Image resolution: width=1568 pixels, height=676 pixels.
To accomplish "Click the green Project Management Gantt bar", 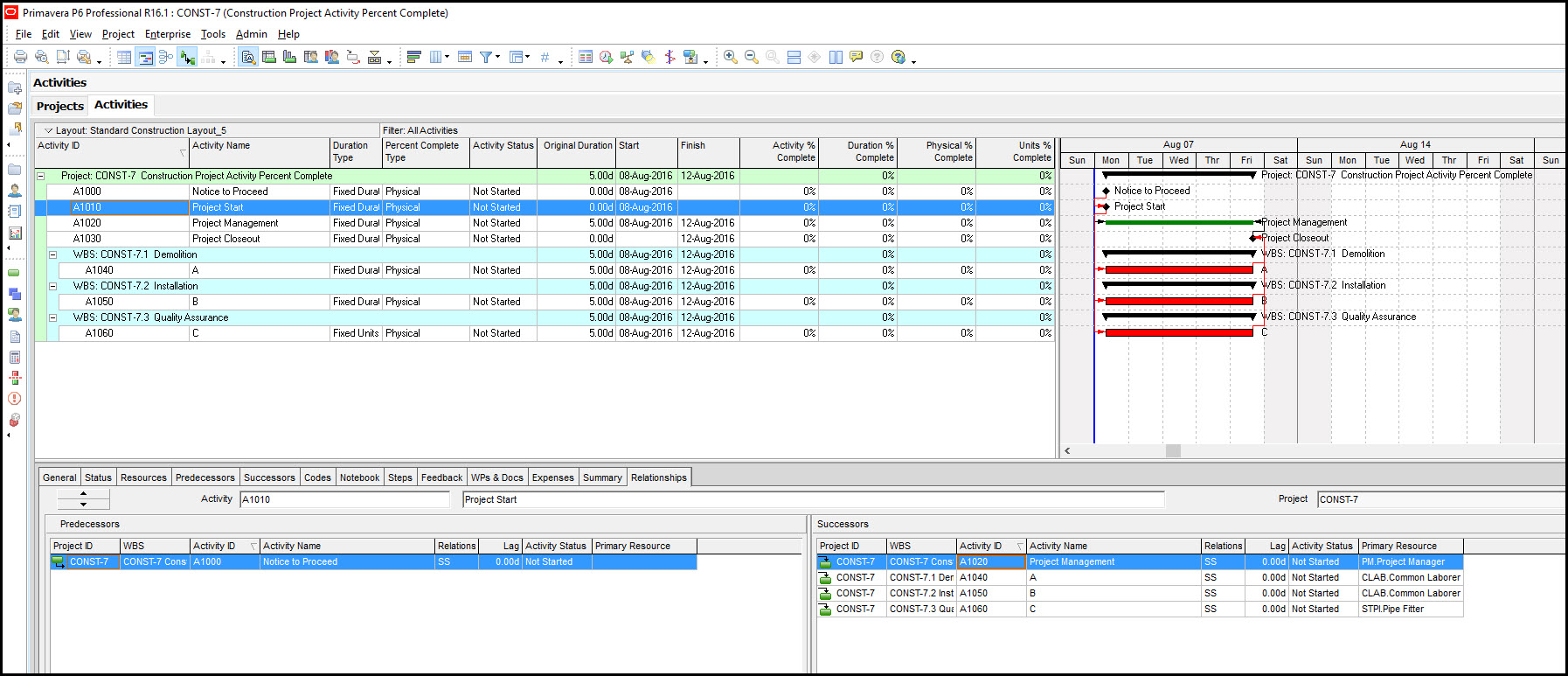I will point(1179,223).
